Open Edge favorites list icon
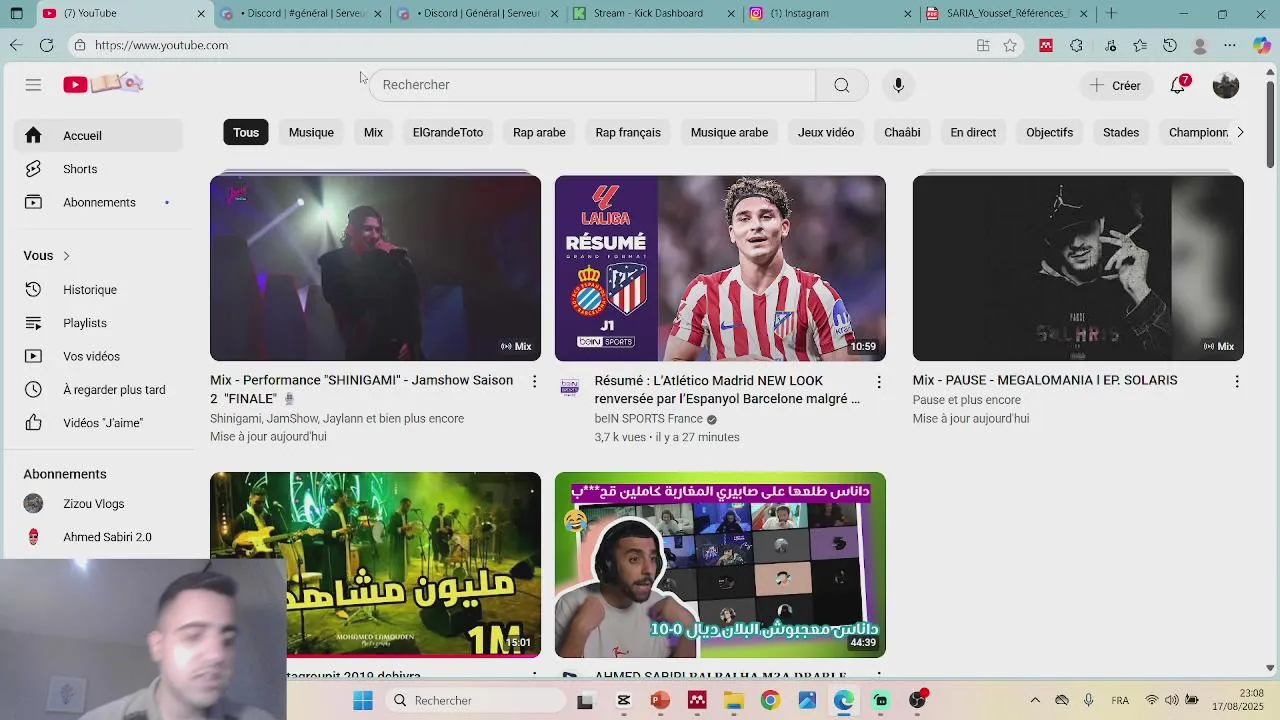1280x720 pixels. [1140, 45]
